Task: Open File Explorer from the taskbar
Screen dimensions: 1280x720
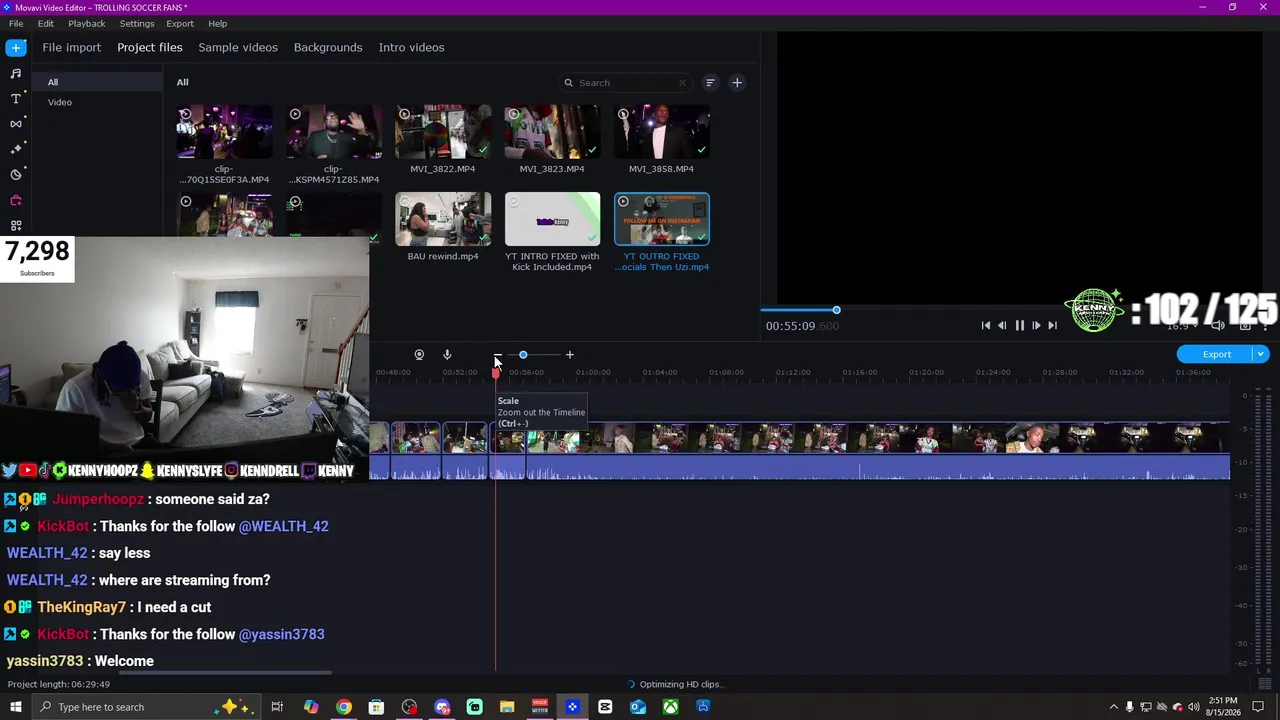Action: tap(507, 707)
